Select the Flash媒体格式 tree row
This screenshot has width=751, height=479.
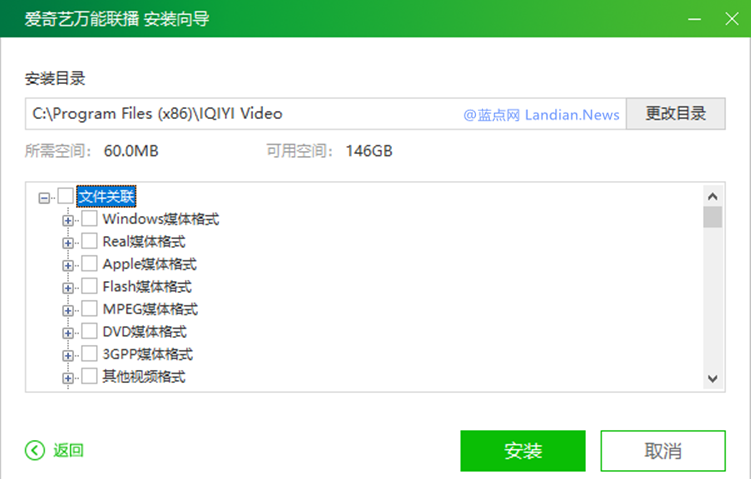pyautogui.click(x=147, y=286)
